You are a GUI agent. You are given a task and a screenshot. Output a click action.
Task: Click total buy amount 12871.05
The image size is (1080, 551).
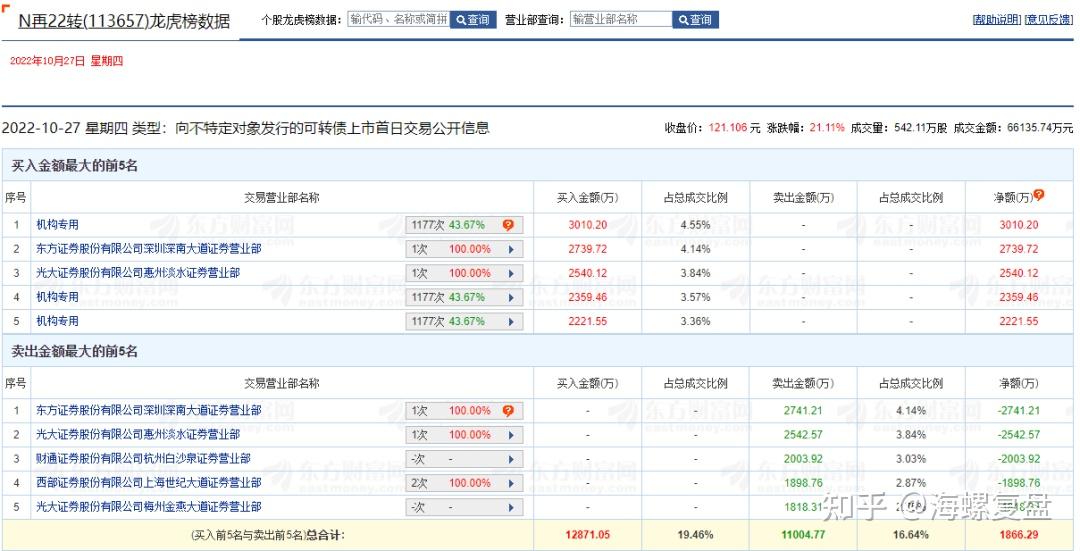tap(588, 535)
